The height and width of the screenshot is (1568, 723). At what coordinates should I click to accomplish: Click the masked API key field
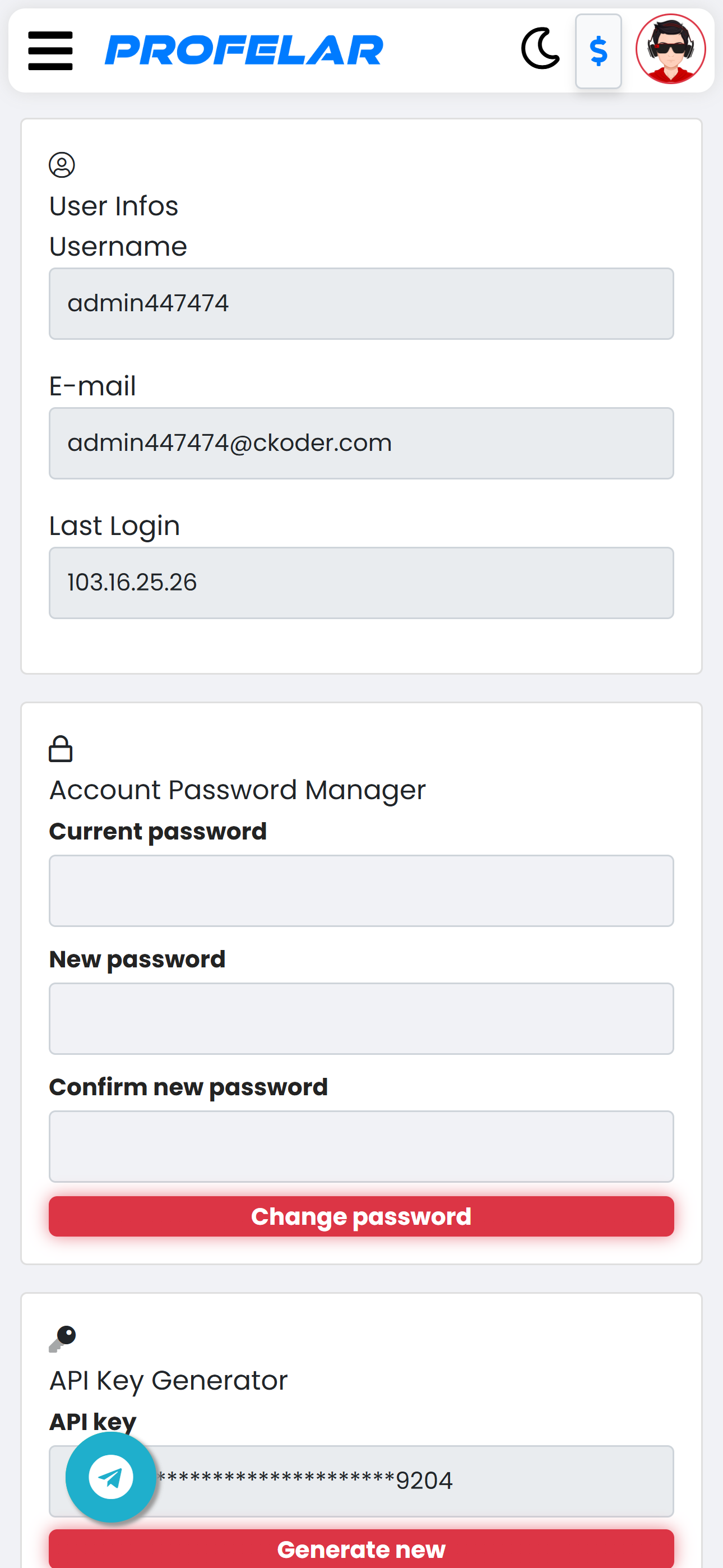pos(361,1481)
